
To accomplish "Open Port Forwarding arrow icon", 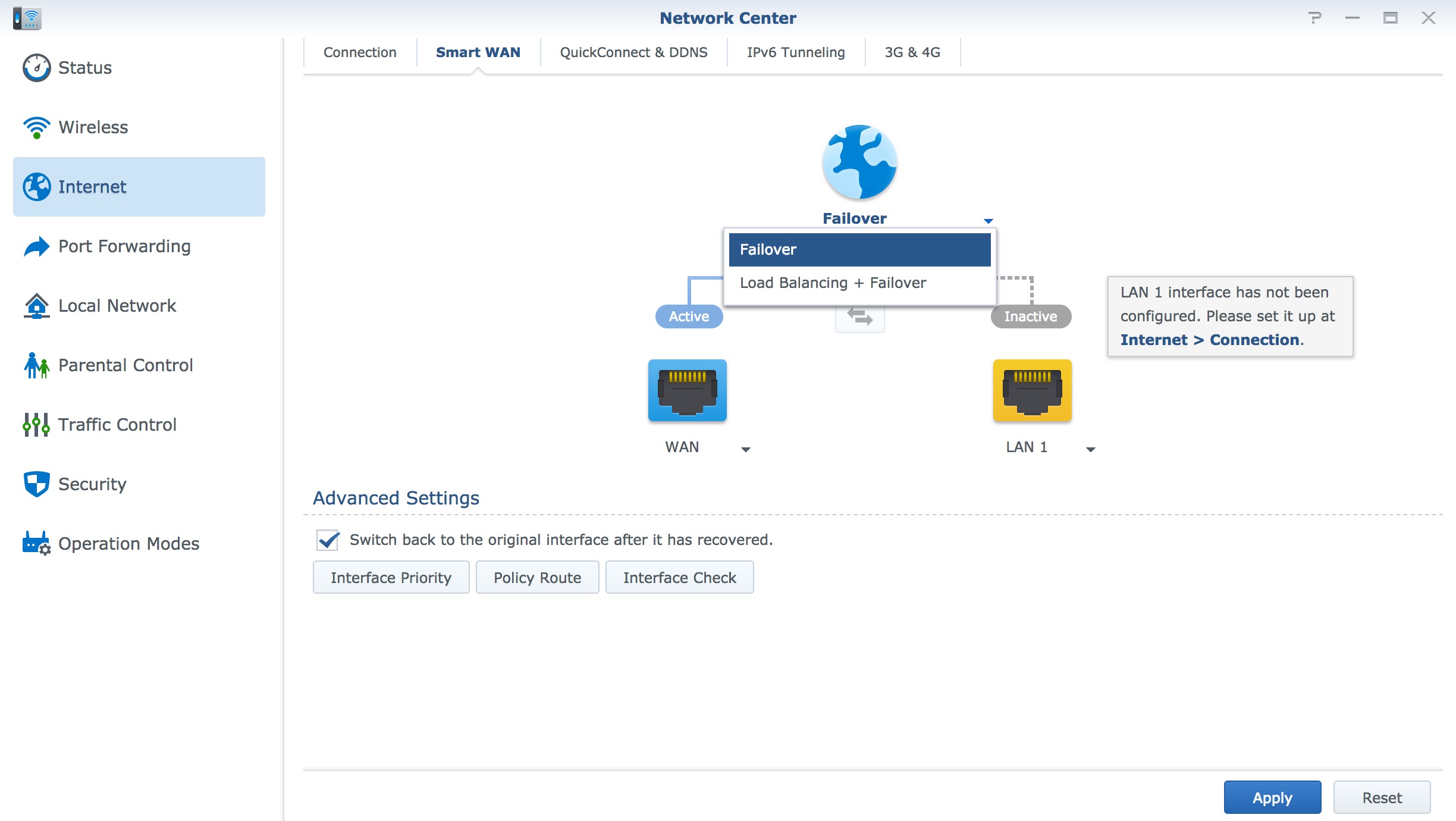I will pos(37,246).
